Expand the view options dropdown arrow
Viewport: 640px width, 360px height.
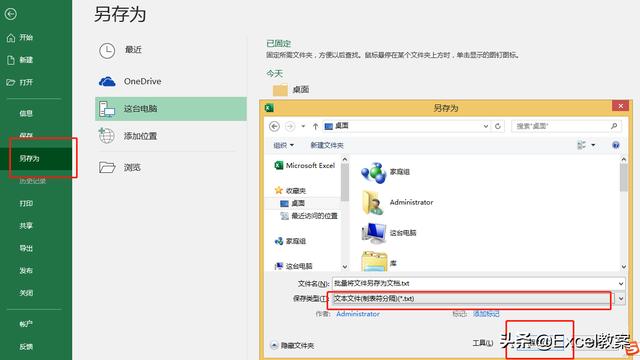pyautogui.click(x=593, y=145)
